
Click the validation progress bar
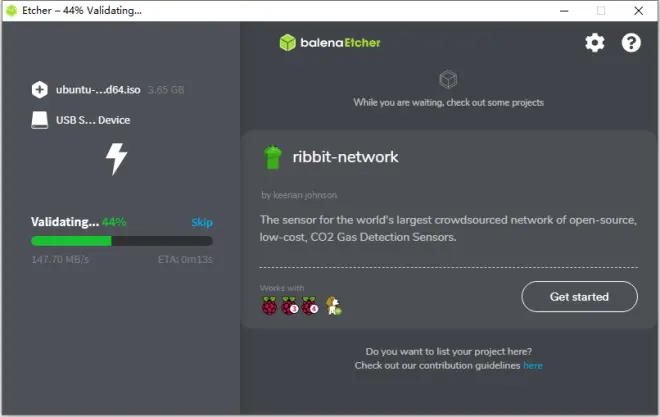click(x=122, y=241)
